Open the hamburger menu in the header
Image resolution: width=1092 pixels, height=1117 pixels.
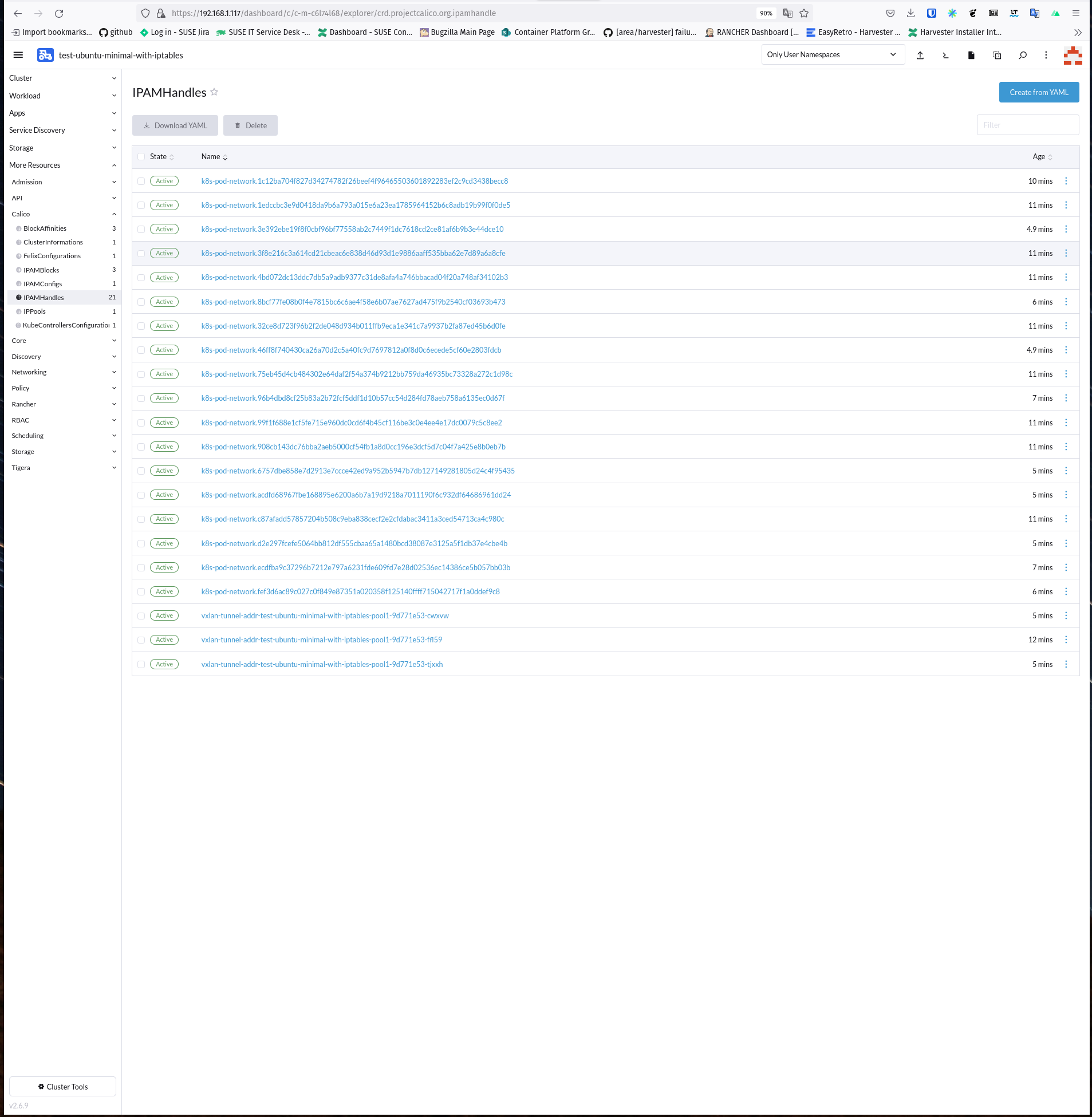pos(18,54)
